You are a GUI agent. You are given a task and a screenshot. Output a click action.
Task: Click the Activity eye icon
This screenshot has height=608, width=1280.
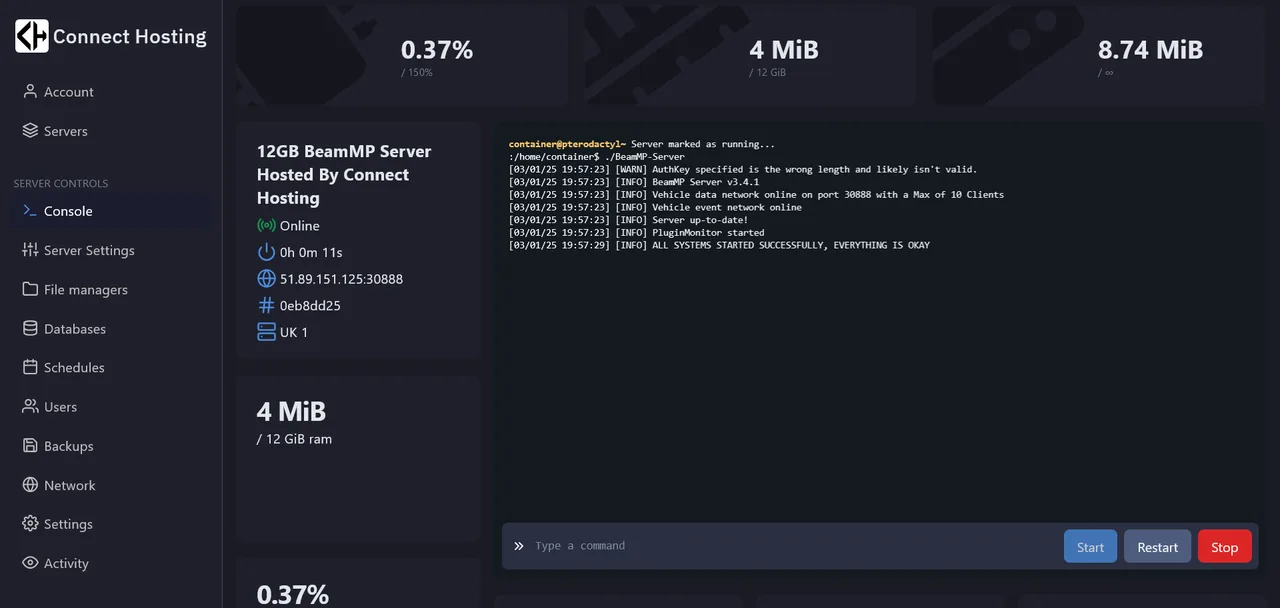30,563
